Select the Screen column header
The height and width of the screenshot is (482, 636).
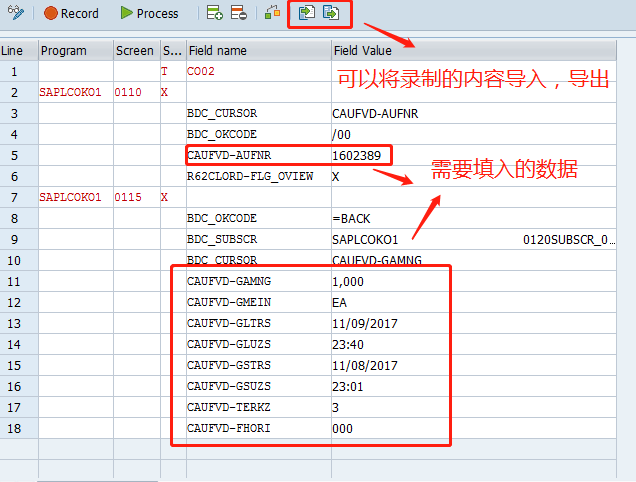(x=137, y=51)
